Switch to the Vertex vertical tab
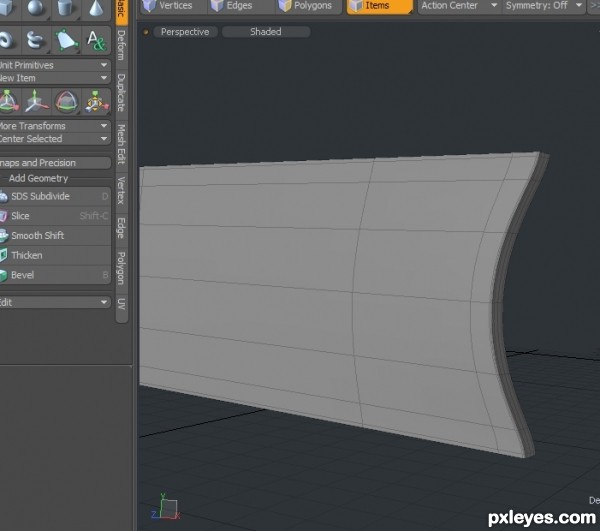Screen dimensions: 600x531 [121, 191]
